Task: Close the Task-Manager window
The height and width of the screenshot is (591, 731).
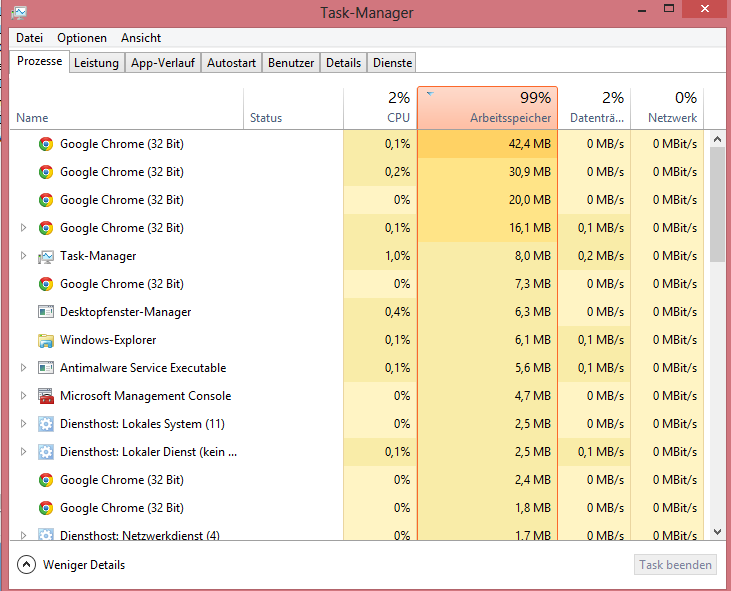Action: [705, 9]
